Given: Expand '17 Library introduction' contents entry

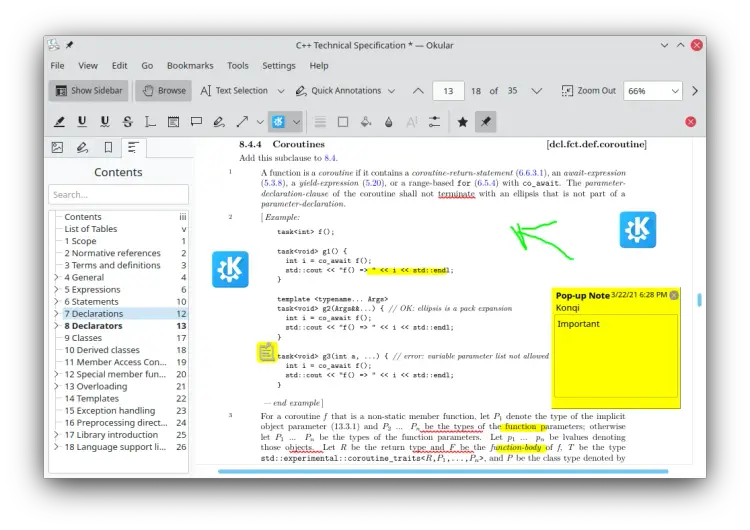Looking at the screenshot, I should 56,435.
